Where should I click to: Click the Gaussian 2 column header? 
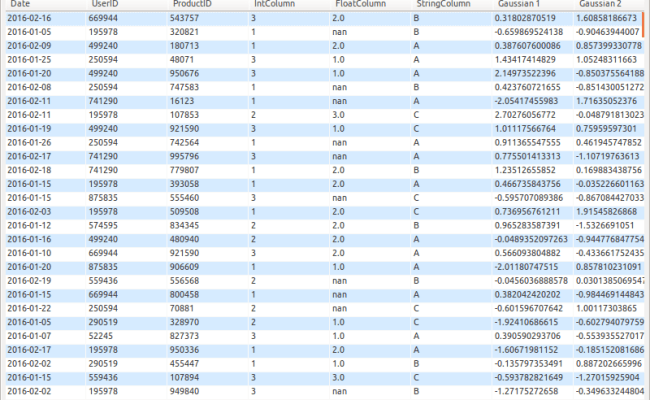coord(600,4)
